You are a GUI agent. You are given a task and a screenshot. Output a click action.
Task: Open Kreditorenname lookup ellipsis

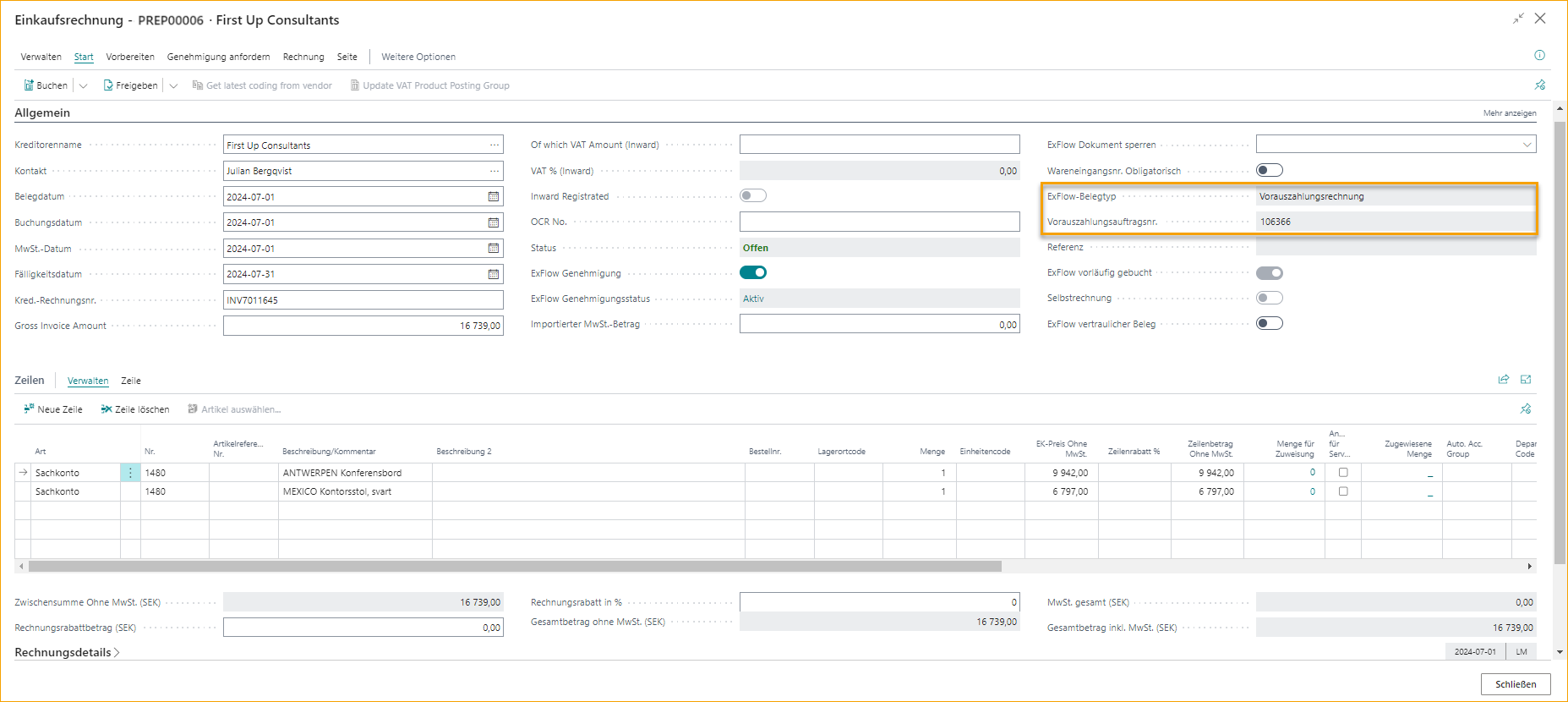point(494,145)
